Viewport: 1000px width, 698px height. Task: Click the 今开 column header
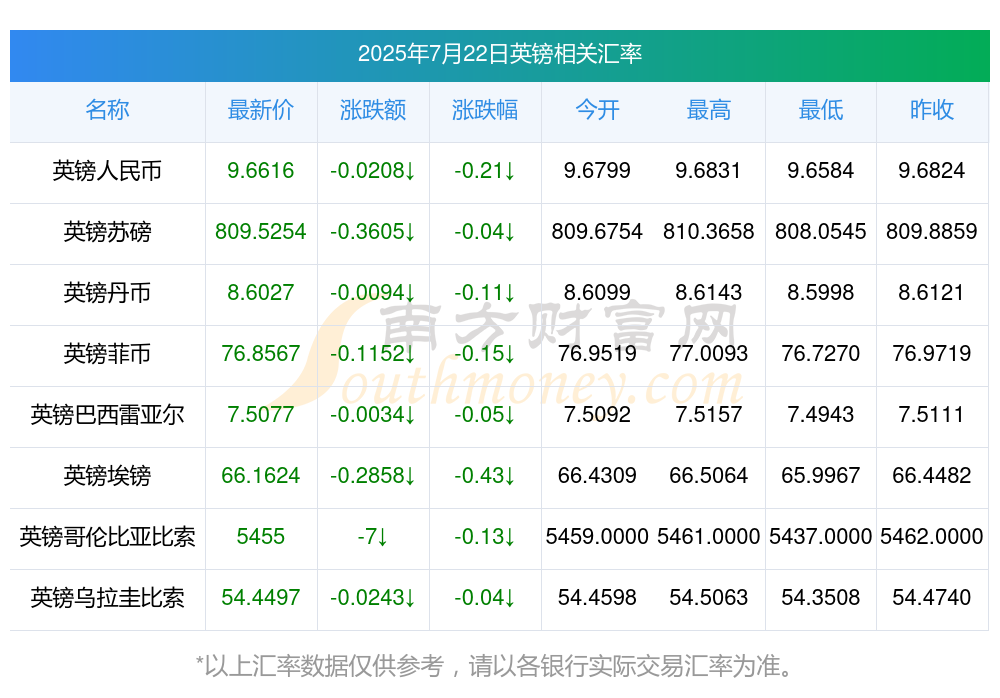[x=597, y=110]
